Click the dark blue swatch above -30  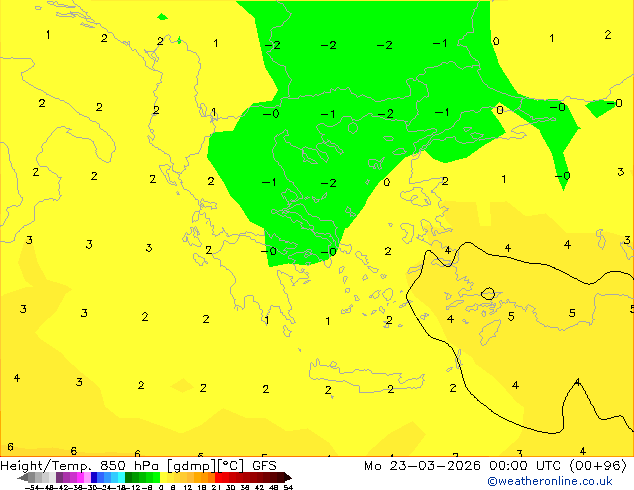tap(94, 477)
